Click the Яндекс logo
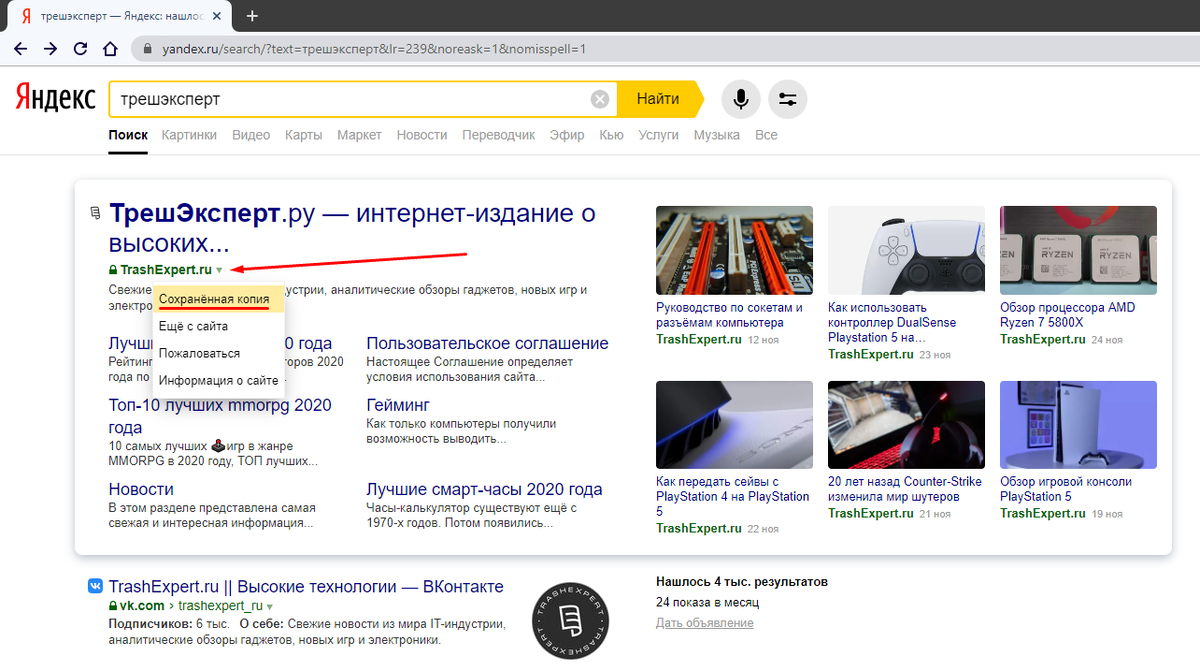Screen dimensions: 1200x671 [55, 98]
